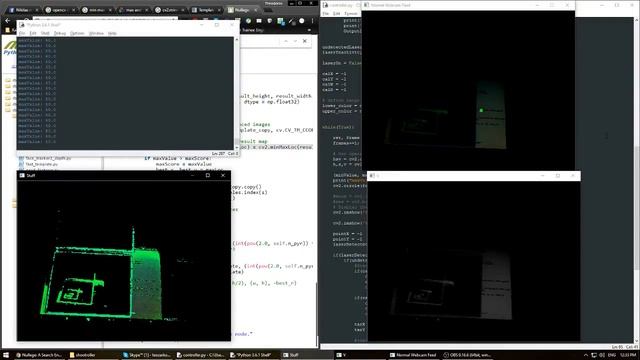Open controller.py taskbar button
Image resolution: width=640 pixels, height=360 pixels.
(200, 355)
